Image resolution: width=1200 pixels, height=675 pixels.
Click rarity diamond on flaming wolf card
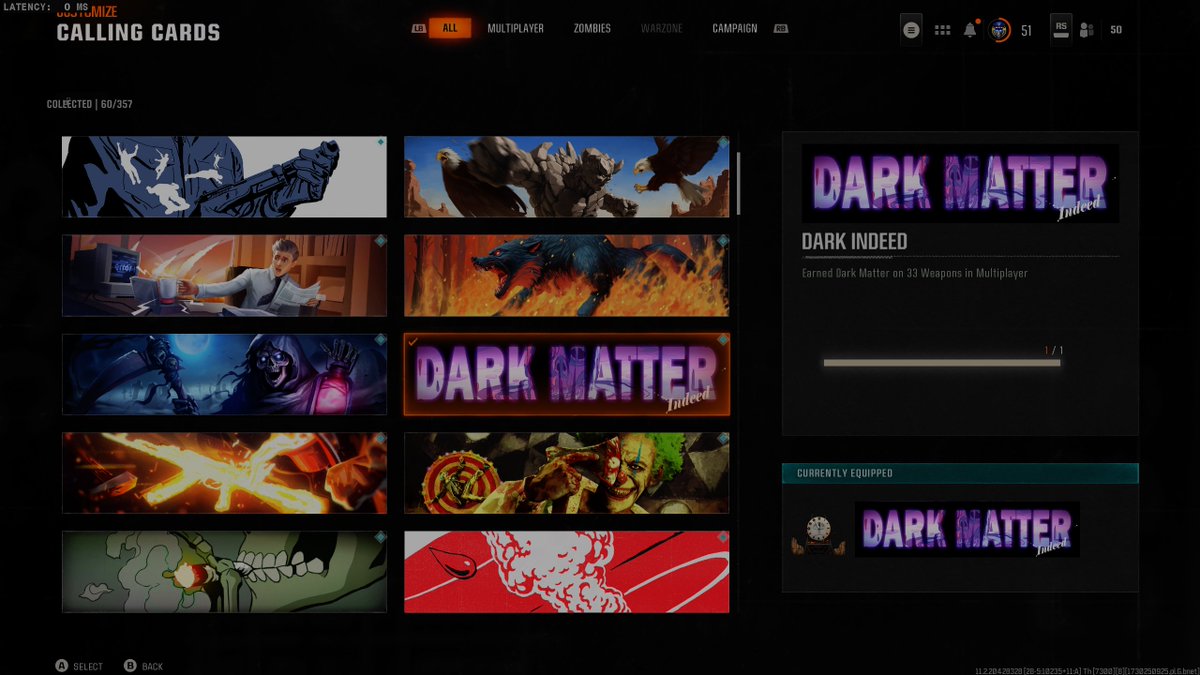tap(722, 243)
